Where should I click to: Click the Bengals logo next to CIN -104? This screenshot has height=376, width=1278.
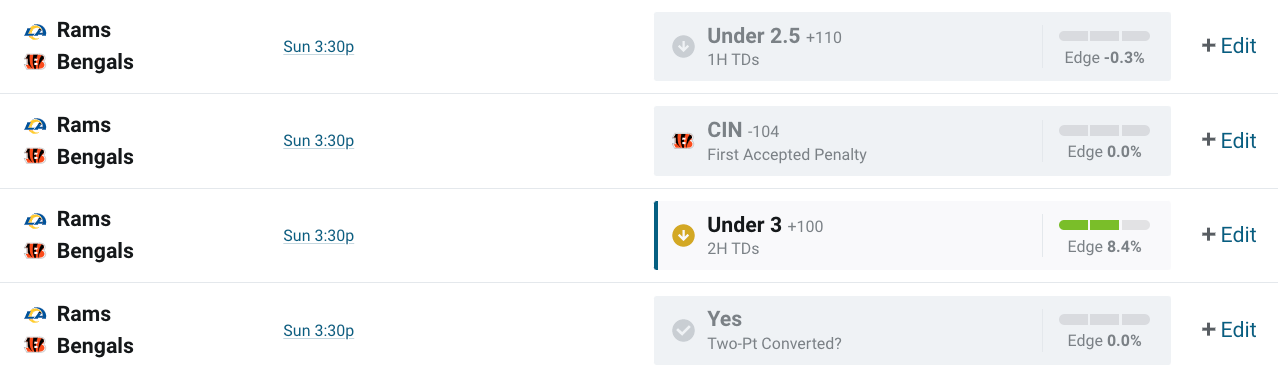[683, 141]
